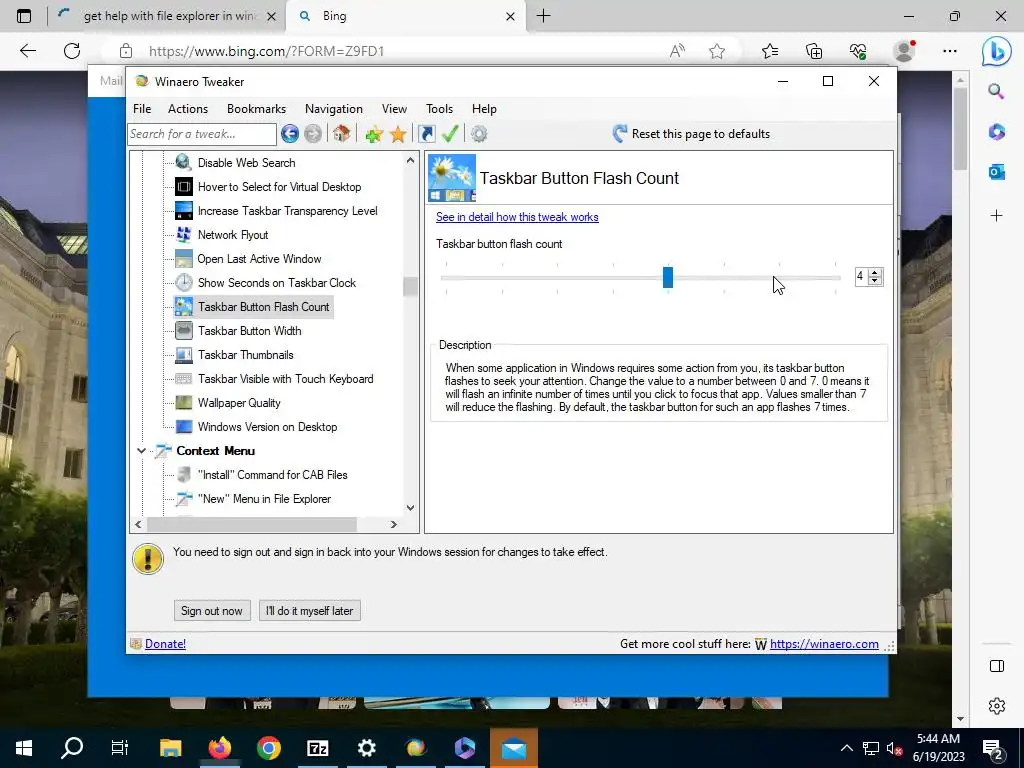Open the Actions menu

click(187, 109)
